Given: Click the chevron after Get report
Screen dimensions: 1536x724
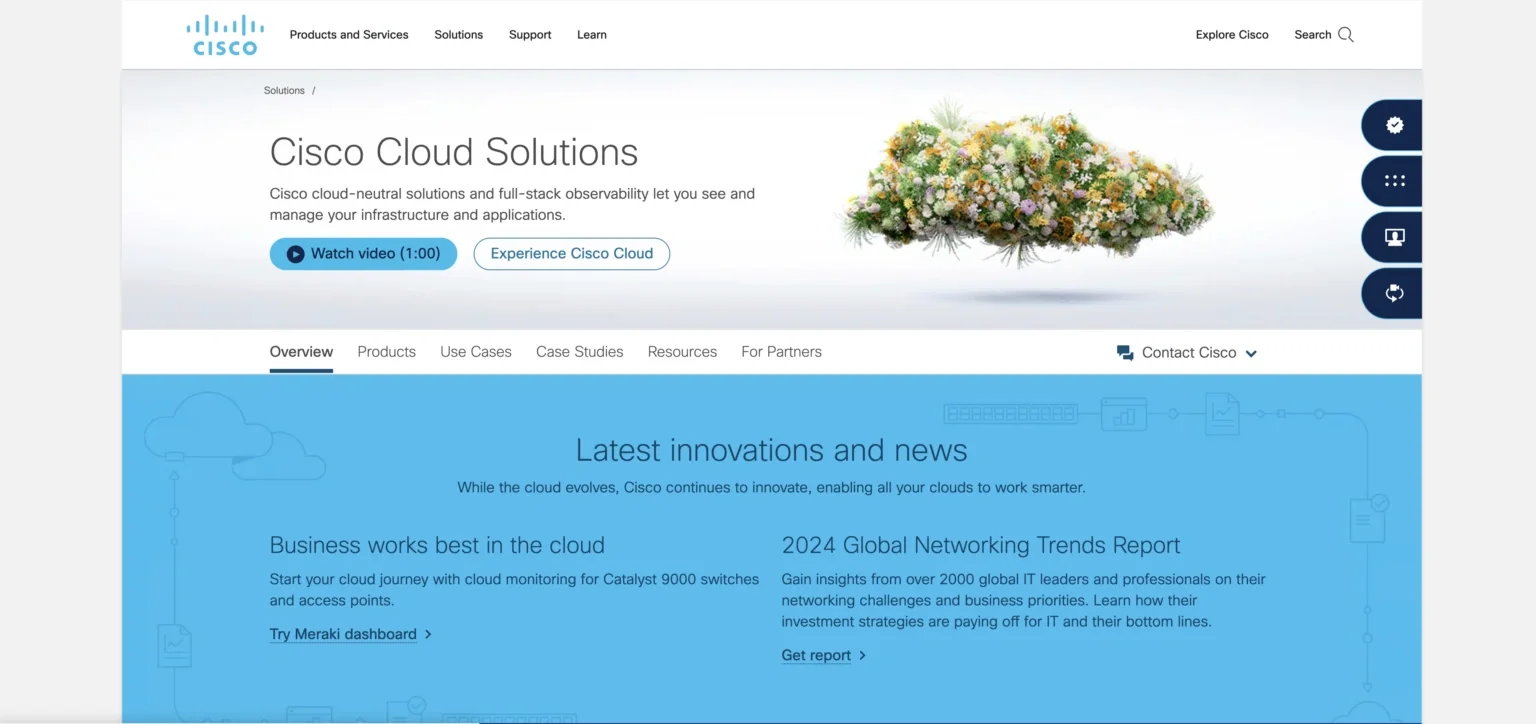Looking at the screenshot, I should [862, 655].
